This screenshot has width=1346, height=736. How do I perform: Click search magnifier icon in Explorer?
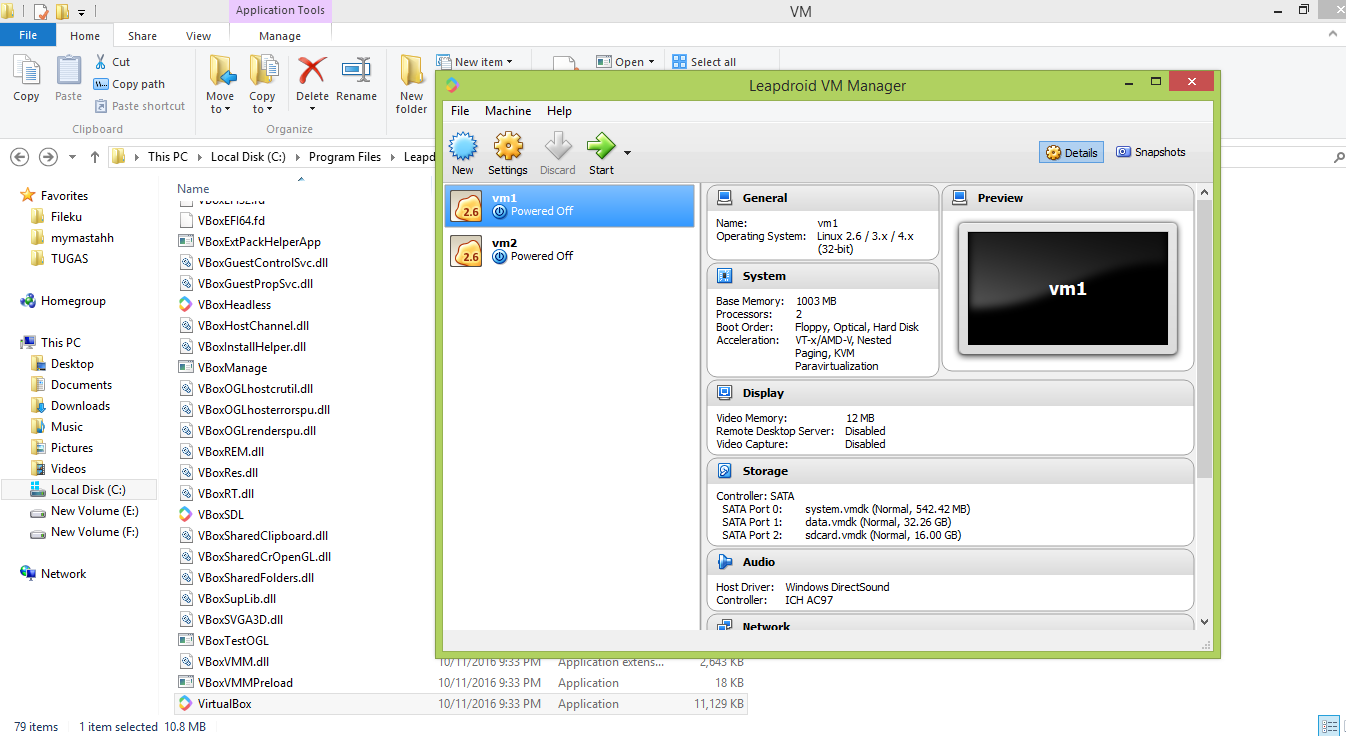(x=1337, y=157)
